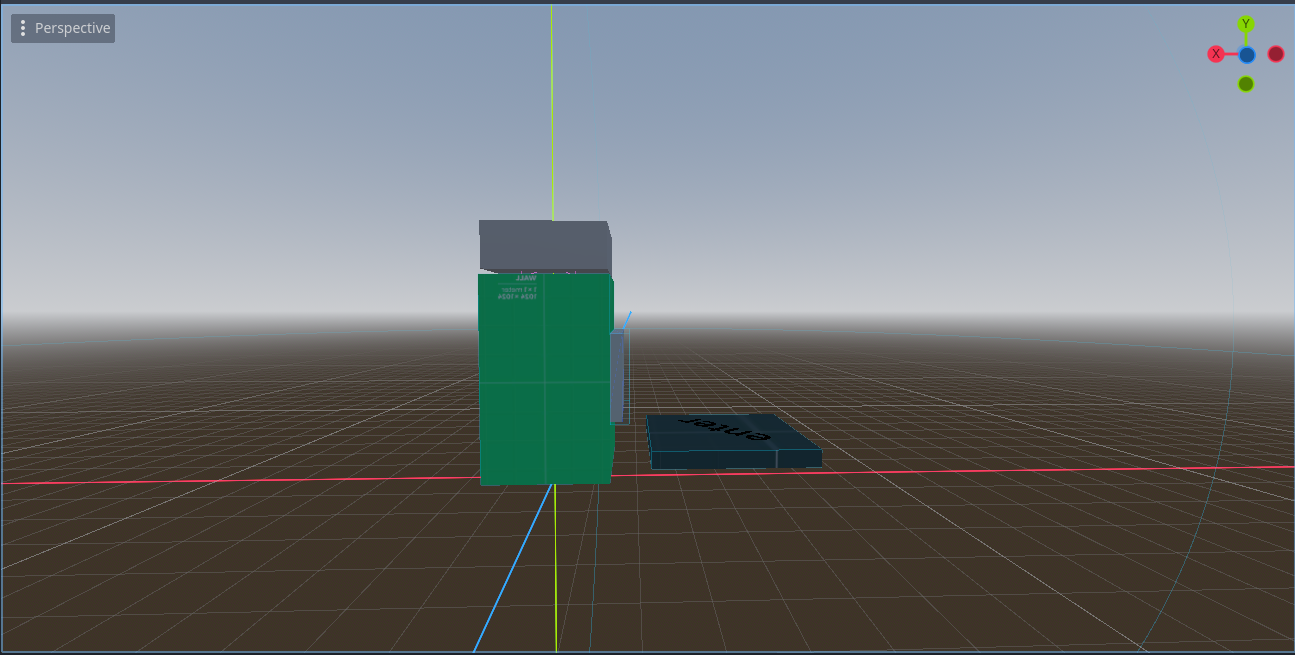Screen dimensions: 1295x655
Task: Open the Perspective view menu
Action: (x=63, y=28)
